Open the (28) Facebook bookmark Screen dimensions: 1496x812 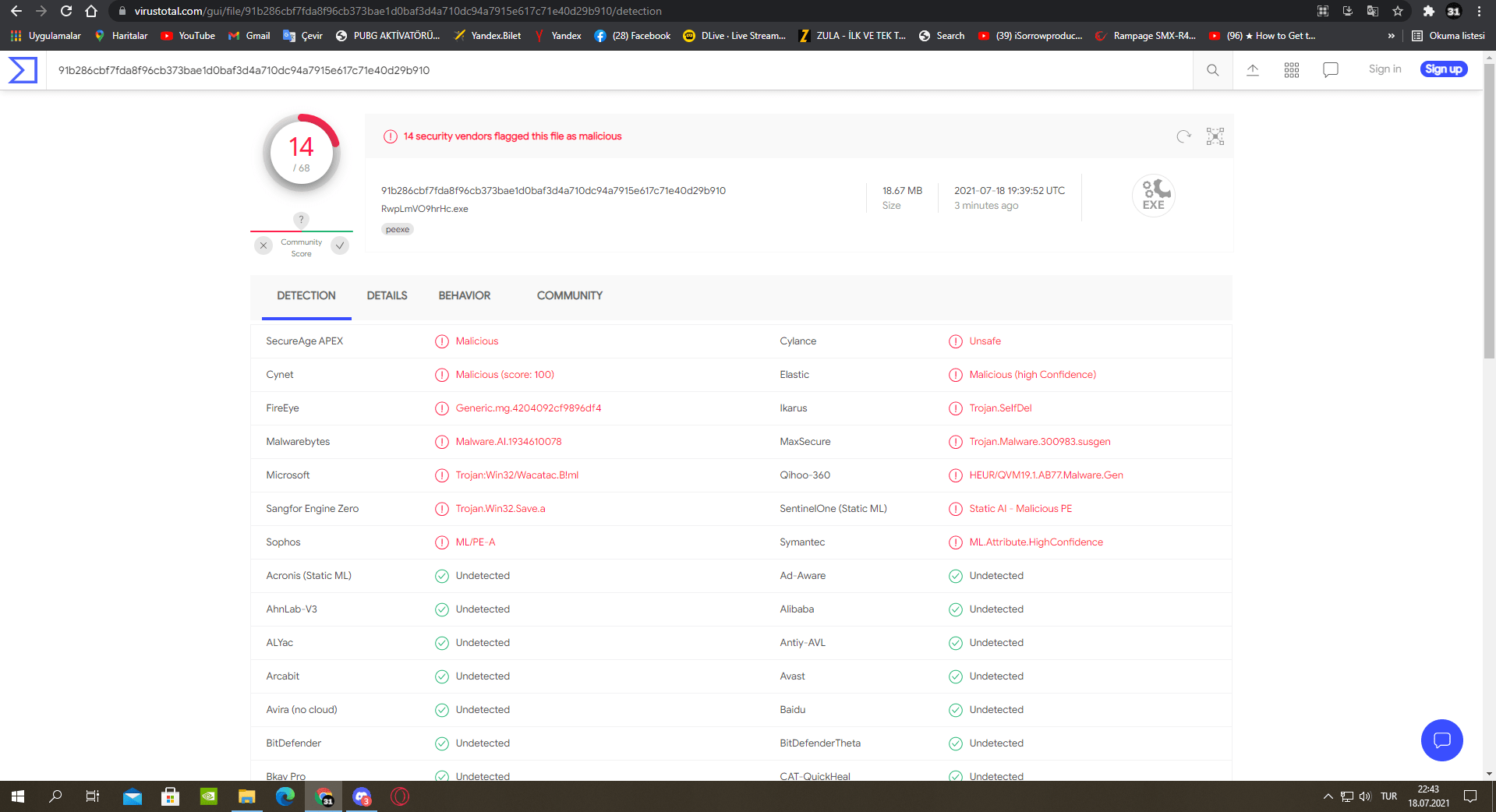pyautogui.click(x=632, y=36)
